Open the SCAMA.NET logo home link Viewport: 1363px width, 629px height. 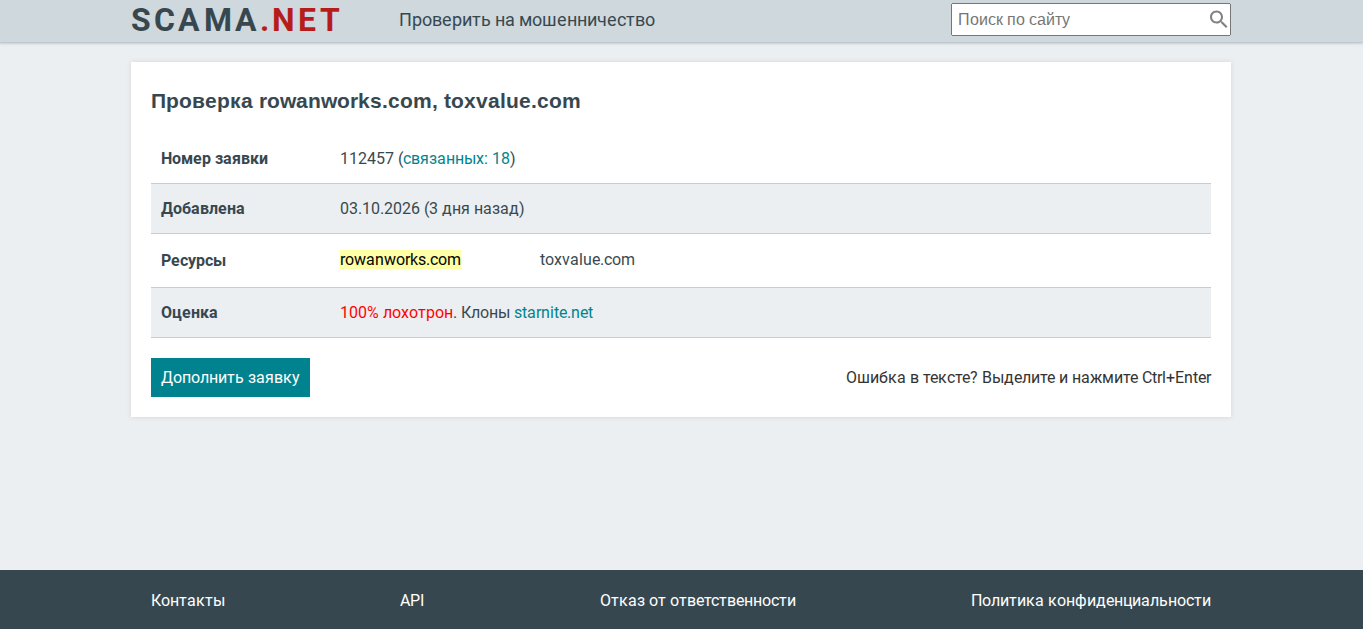236,20
